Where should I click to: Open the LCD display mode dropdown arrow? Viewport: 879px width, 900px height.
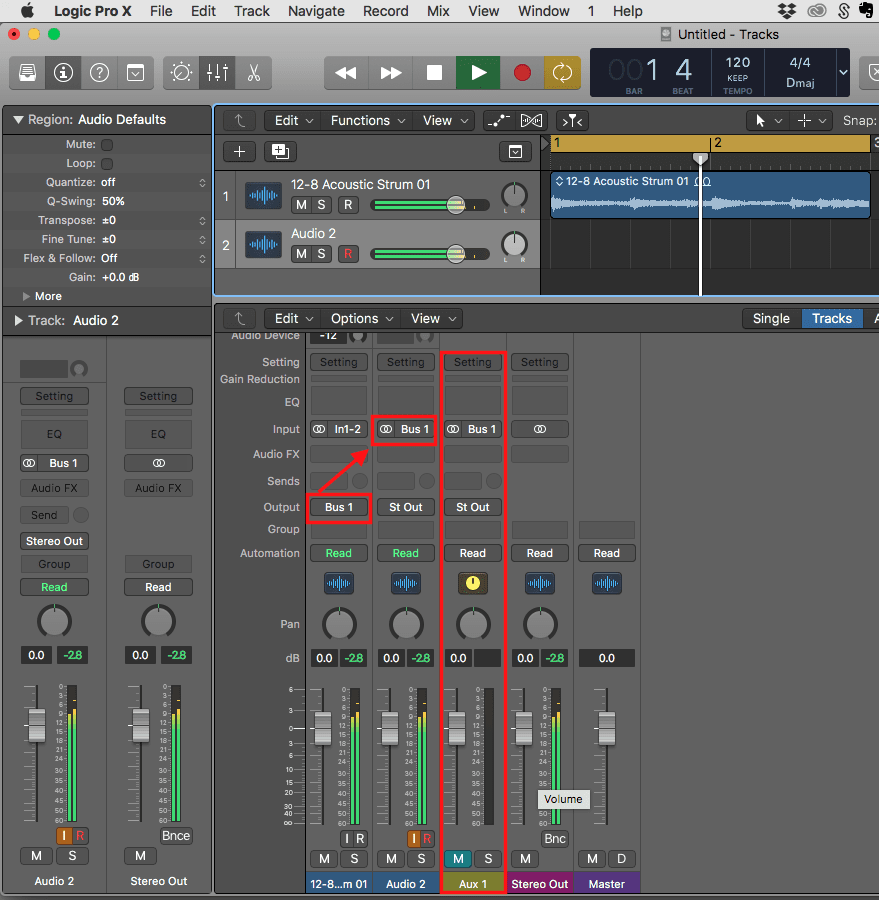click(x=843, y=72)
